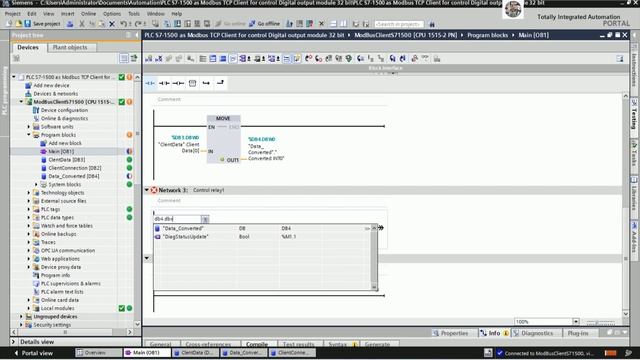Click the project tree vertical scrollbar
This screenshot has width=640, height=360.
[x=137, y=200]
